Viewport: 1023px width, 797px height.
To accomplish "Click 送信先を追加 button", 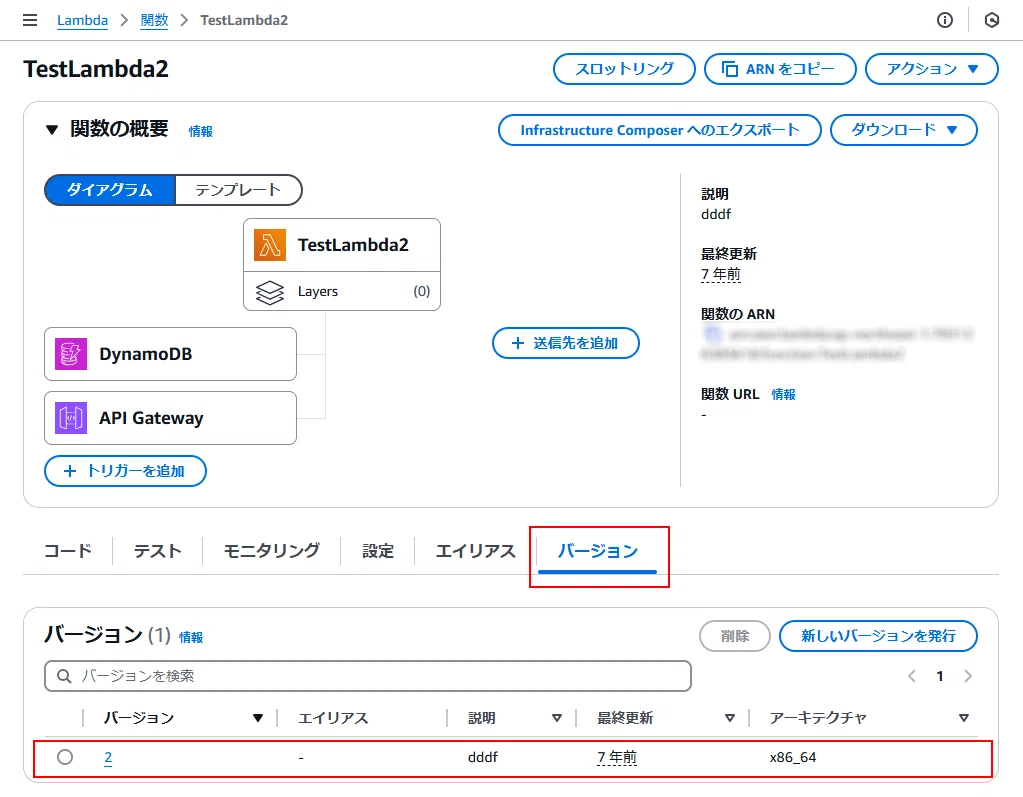I will (566, 343).
